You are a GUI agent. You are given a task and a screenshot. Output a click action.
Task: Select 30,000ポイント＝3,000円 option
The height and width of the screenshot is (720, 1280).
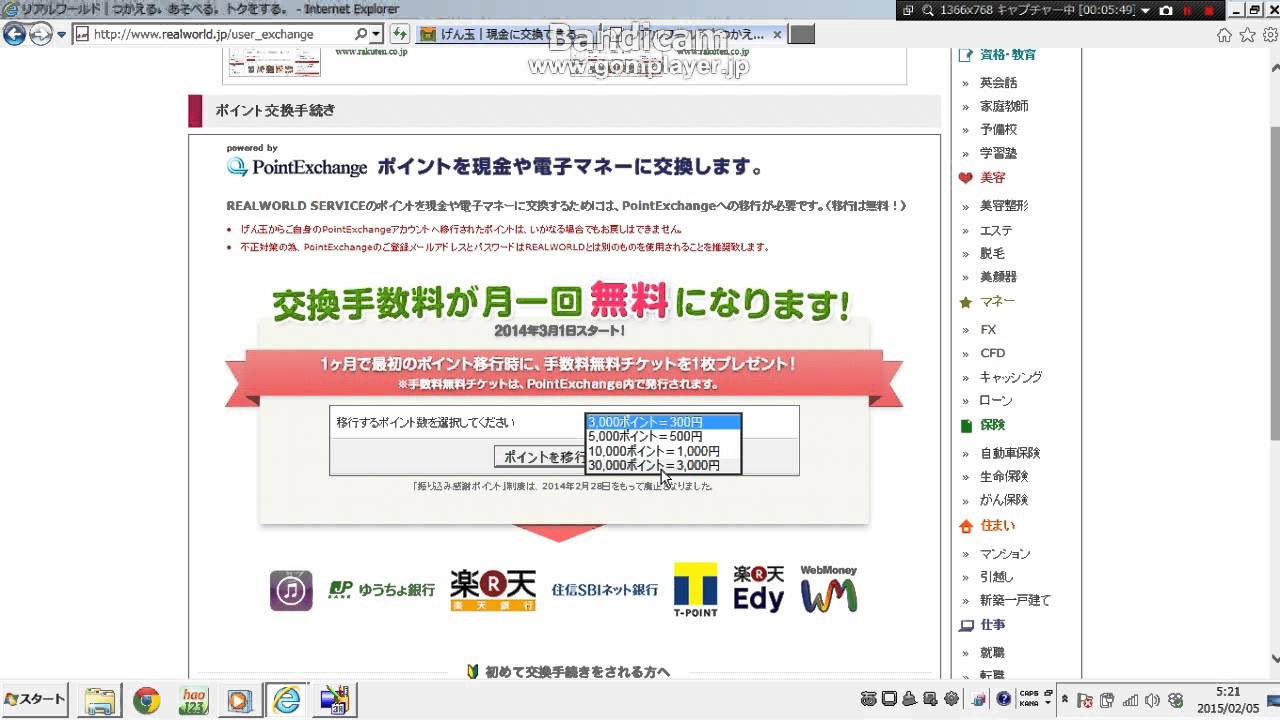click(663, 465)
